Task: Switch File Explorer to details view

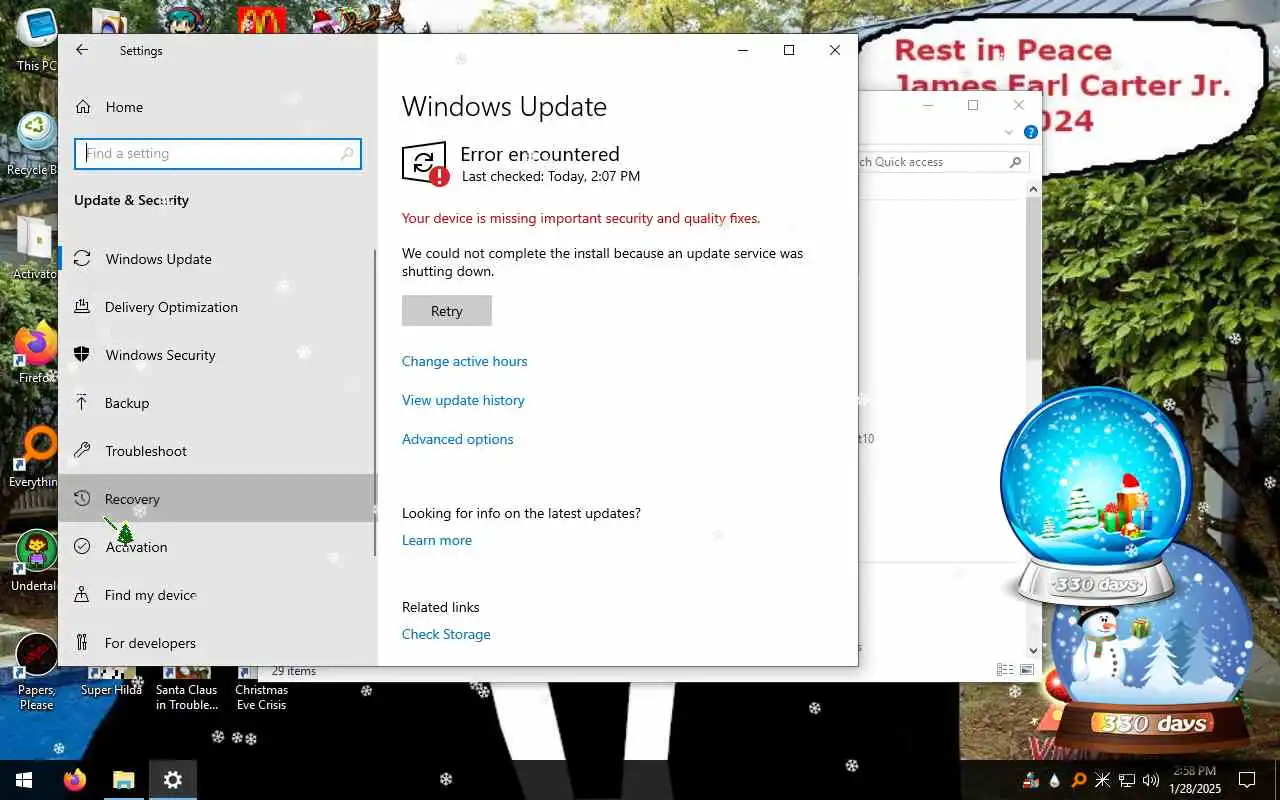Action: click(x=1004, y=670)
